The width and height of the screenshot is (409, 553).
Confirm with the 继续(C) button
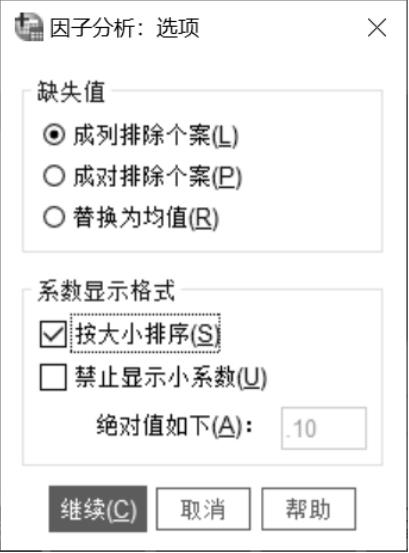98,509
